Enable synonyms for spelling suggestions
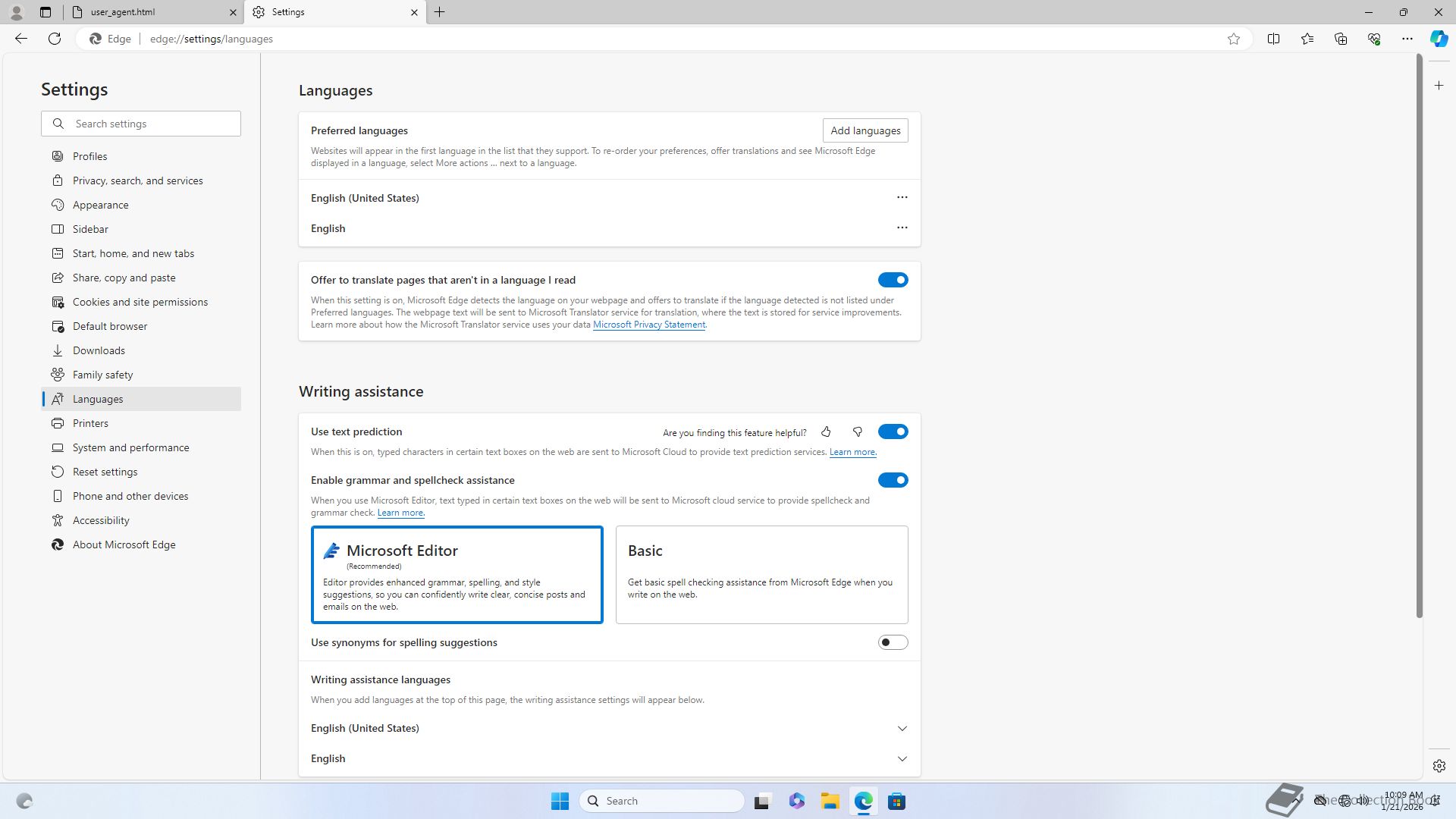 click(x=893, y=642)
